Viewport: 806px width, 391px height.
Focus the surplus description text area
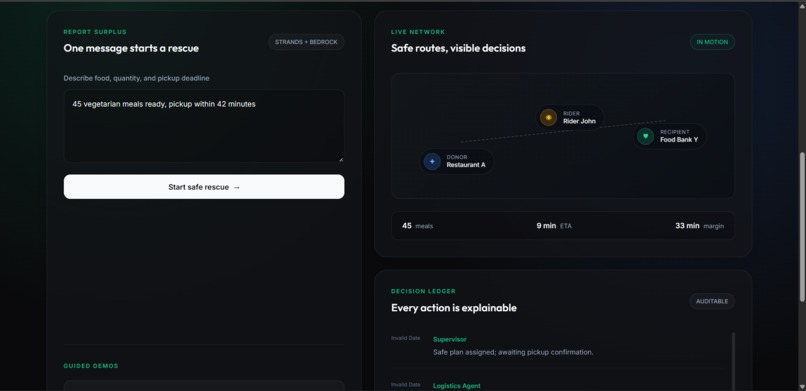click(204, 126)
